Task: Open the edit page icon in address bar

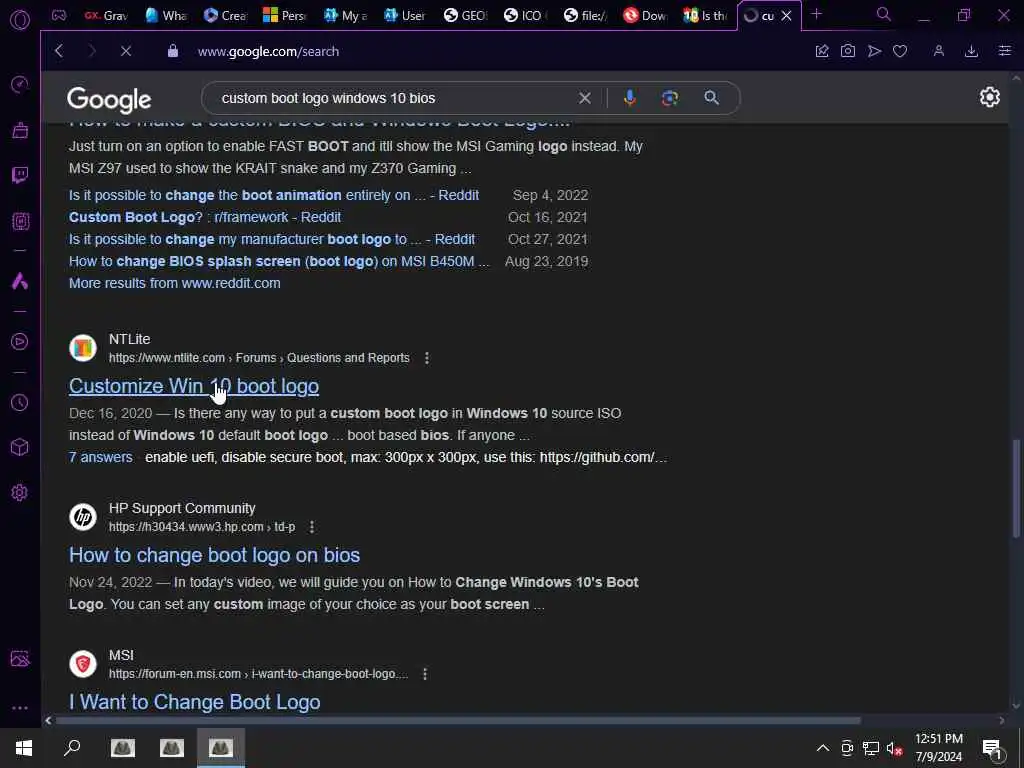Action: click(822, 51)
